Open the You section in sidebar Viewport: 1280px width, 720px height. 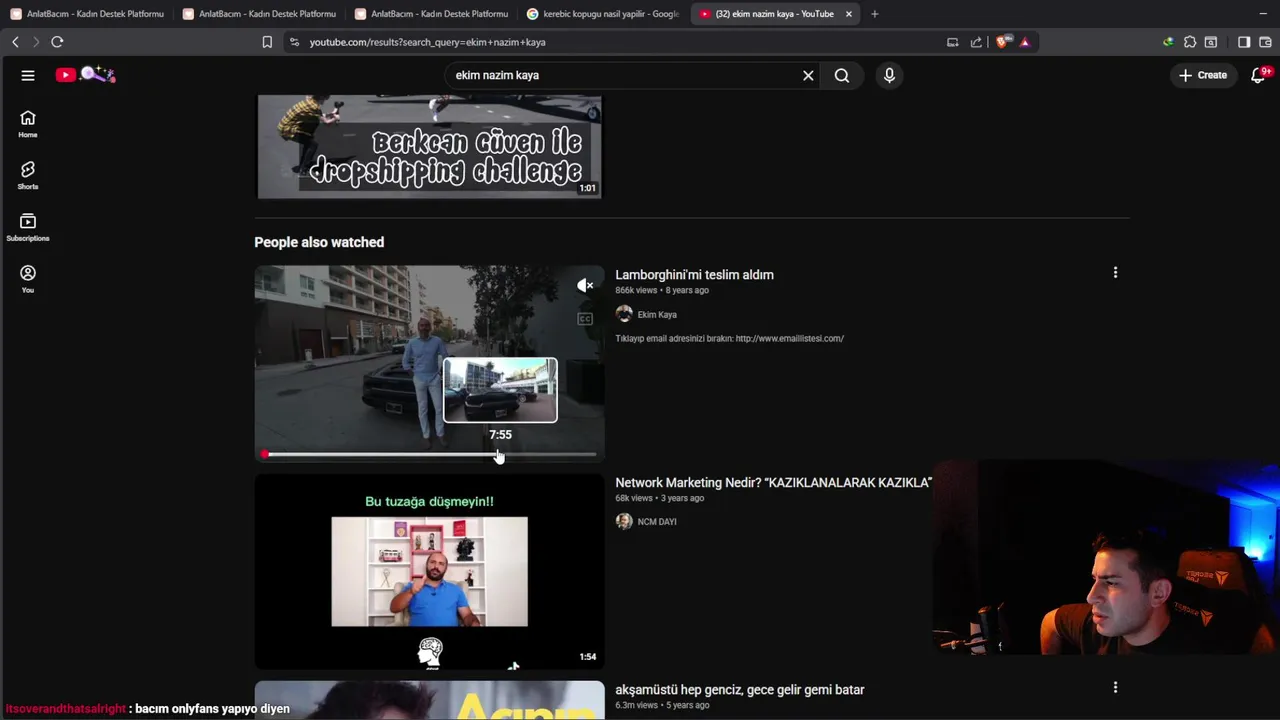coord(28,280)
